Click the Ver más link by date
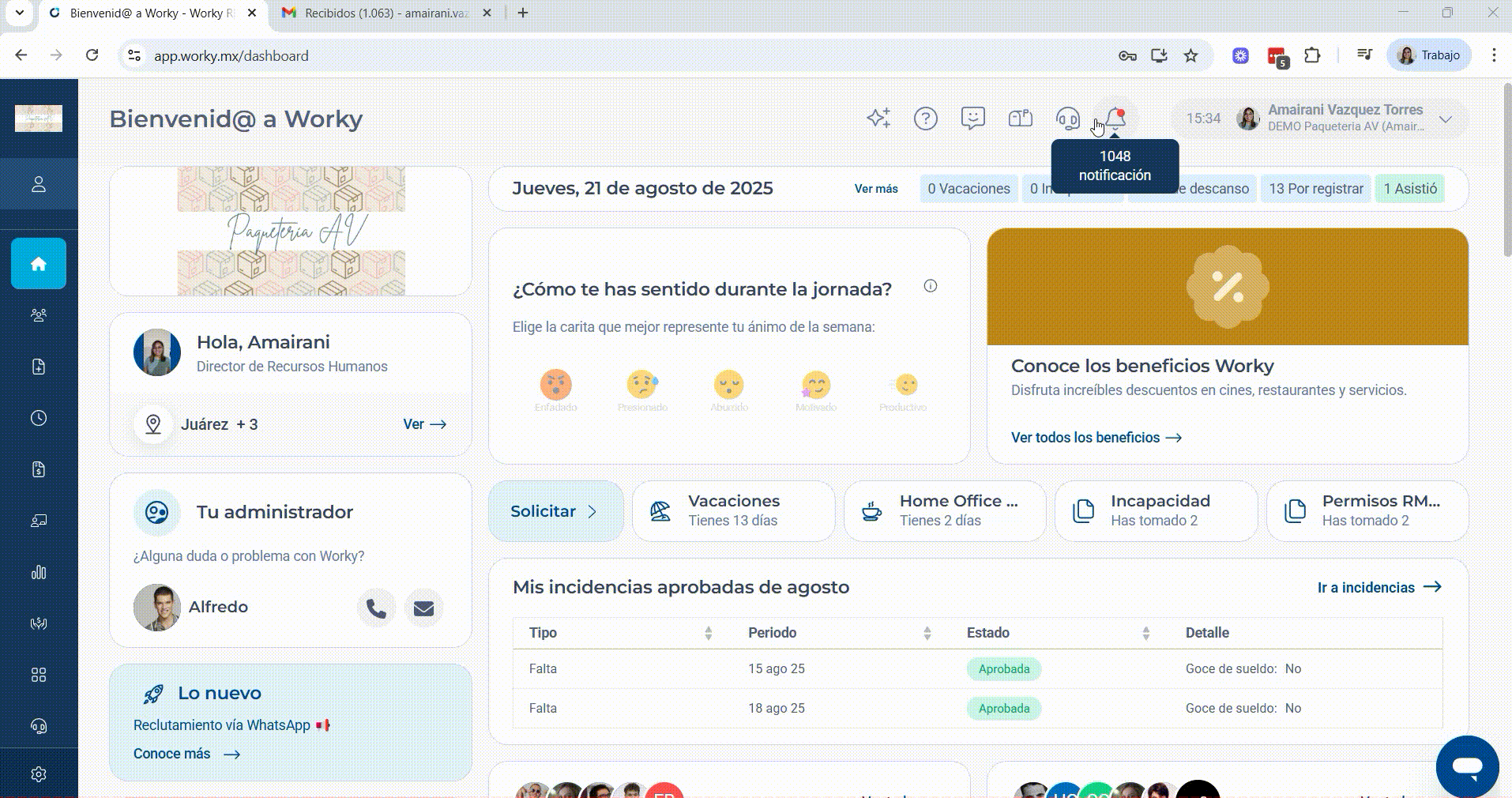This screenshot has width=1512, height=798. click(876, 189)
